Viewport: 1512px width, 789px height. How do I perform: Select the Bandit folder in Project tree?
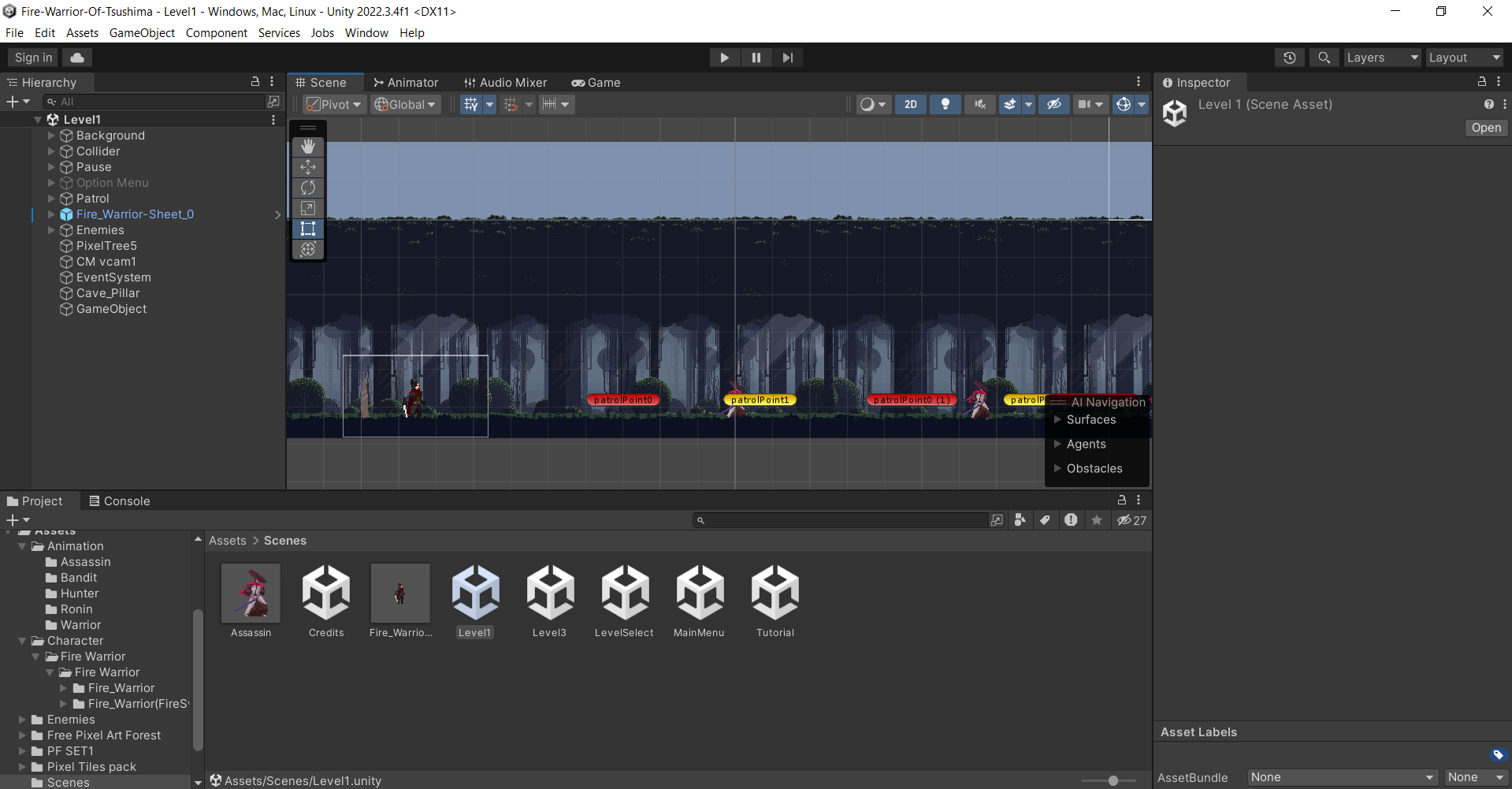point(79,578)
